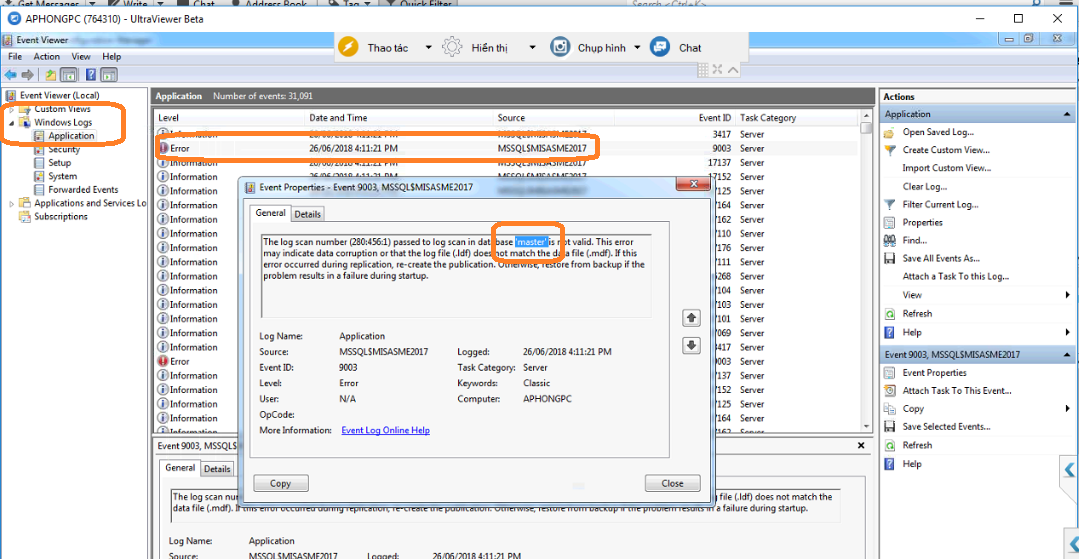
Task: Click the blue question mark help toolbar icon
Action: pos(91,74)
